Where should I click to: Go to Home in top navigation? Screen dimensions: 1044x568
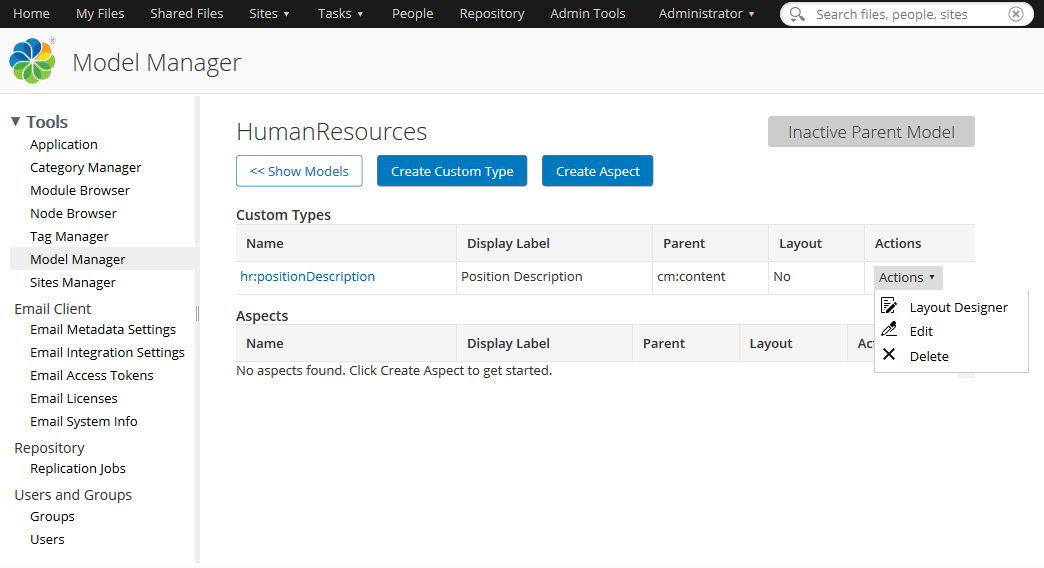(x=31, y=13)
